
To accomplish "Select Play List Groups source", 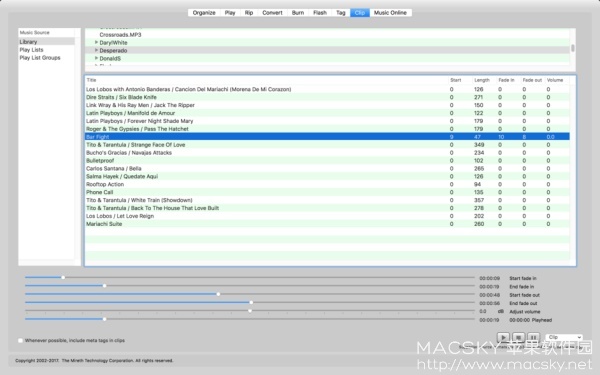I will (40, 58).
